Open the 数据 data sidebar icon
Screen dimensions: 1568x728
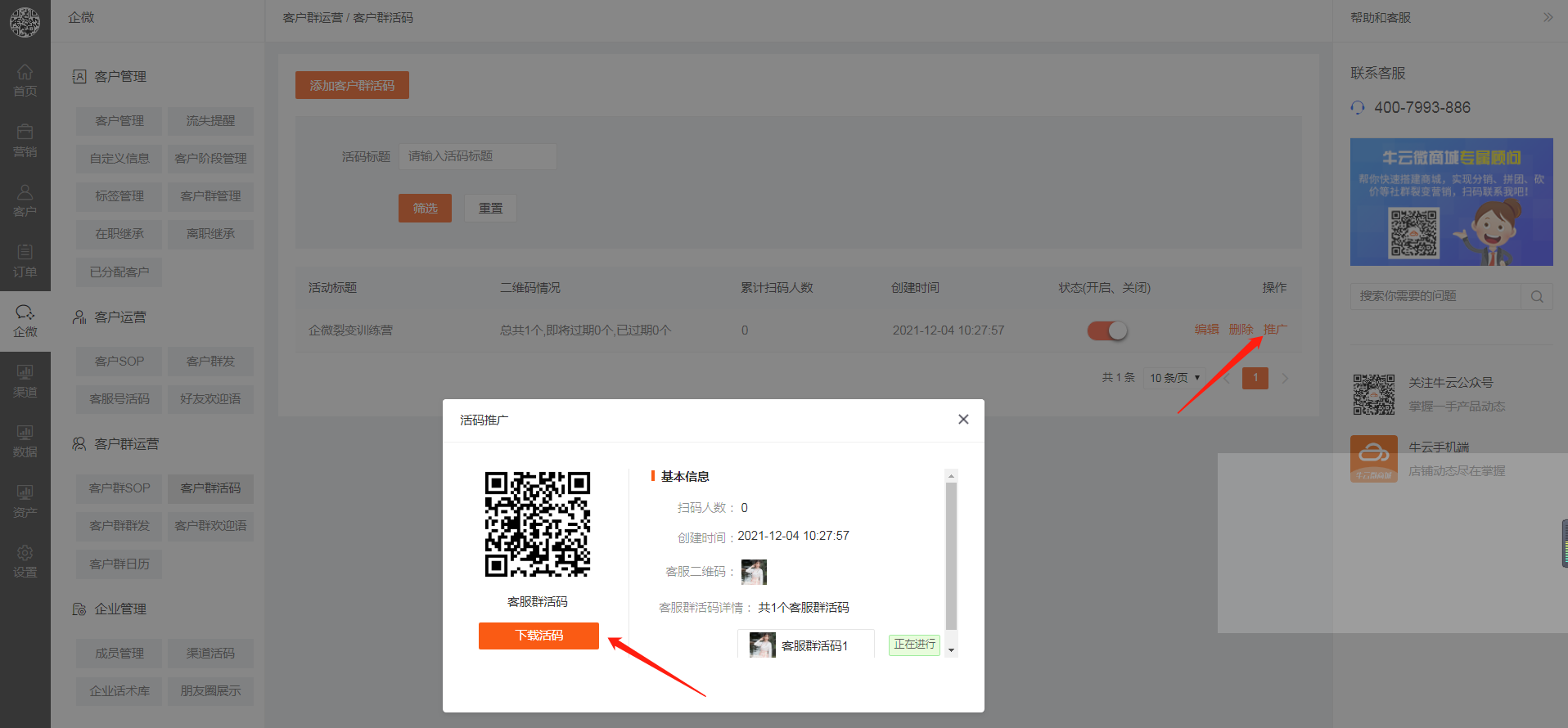25,441
